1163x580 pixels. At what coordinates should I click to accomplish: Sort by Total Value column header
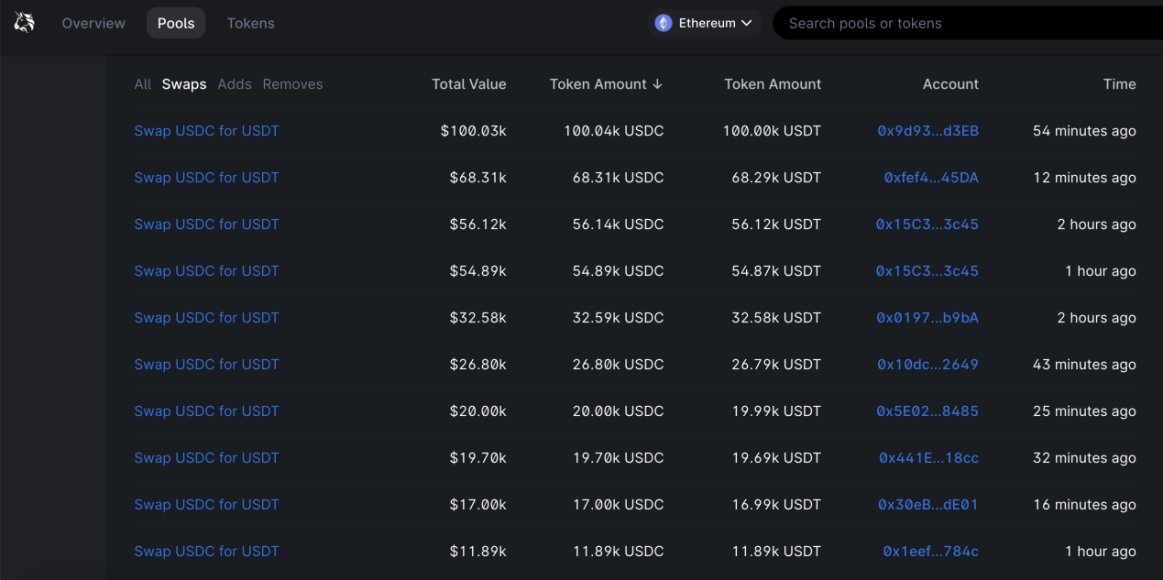click(469, 85)
